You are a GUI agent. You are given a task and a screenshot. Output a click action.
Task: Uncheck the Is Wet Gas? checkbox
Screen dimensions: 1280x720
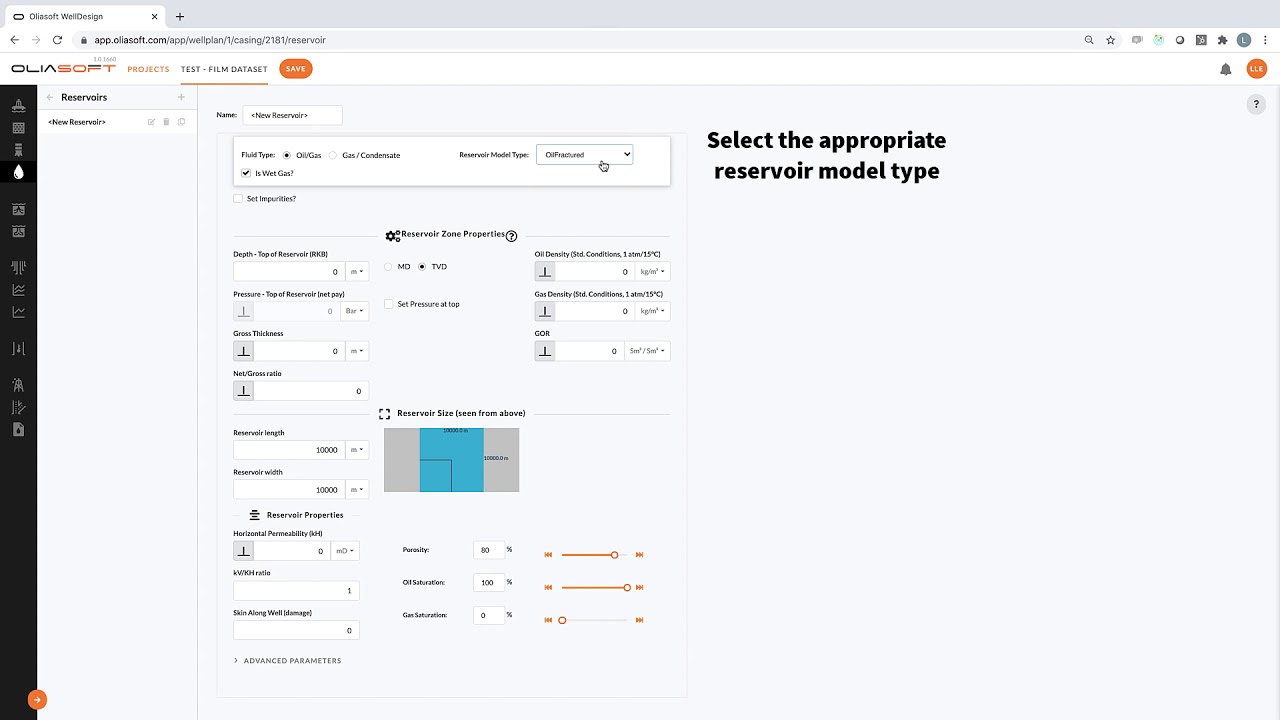tap(246, 173)
